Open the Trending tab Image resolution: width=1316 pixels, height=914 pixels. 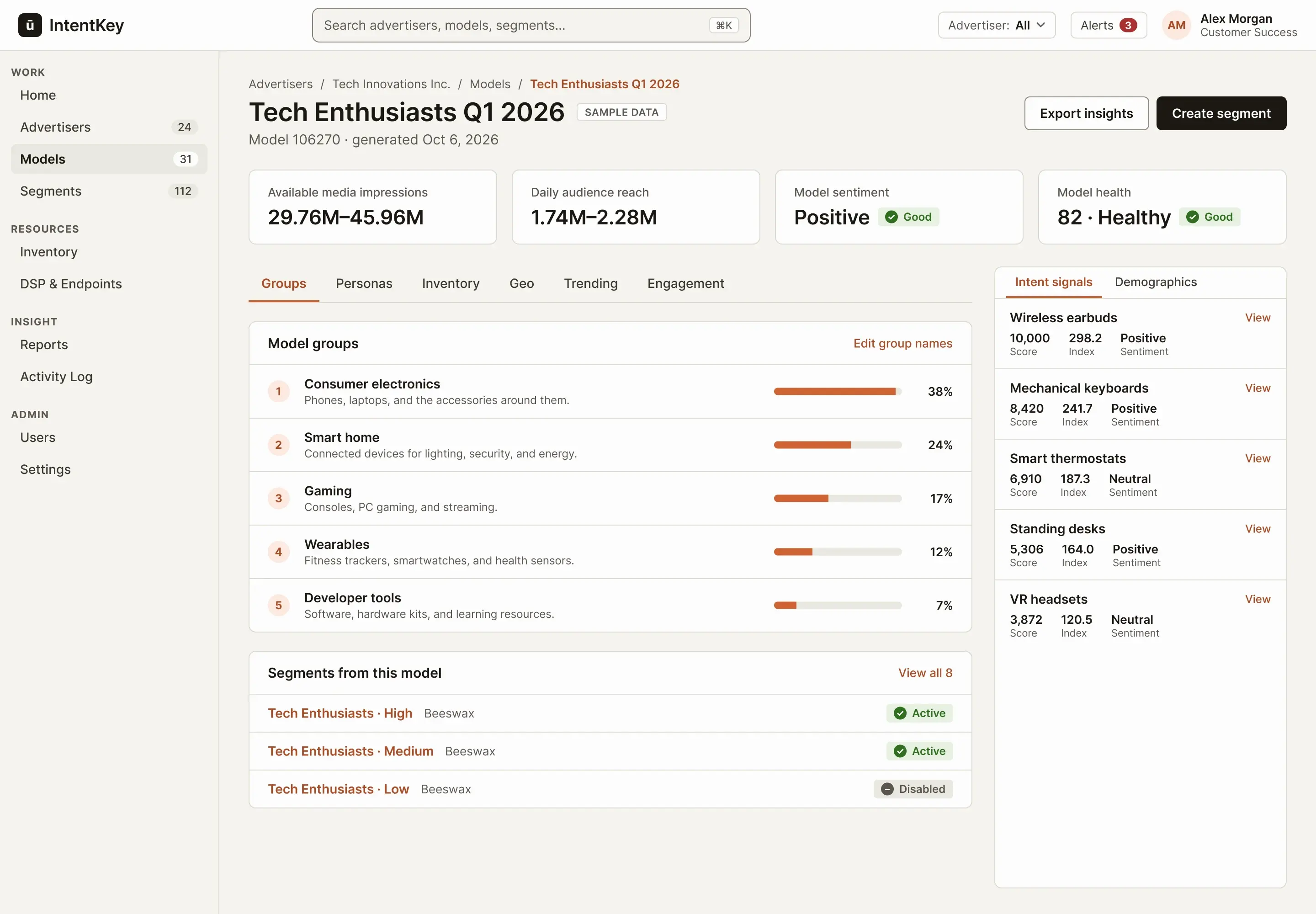[x=590, y=283]
